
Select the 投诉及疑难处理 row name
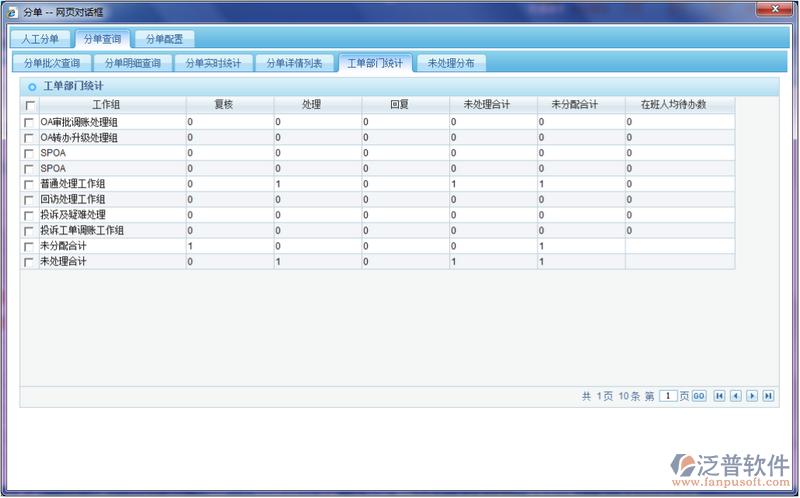[73, 215]
